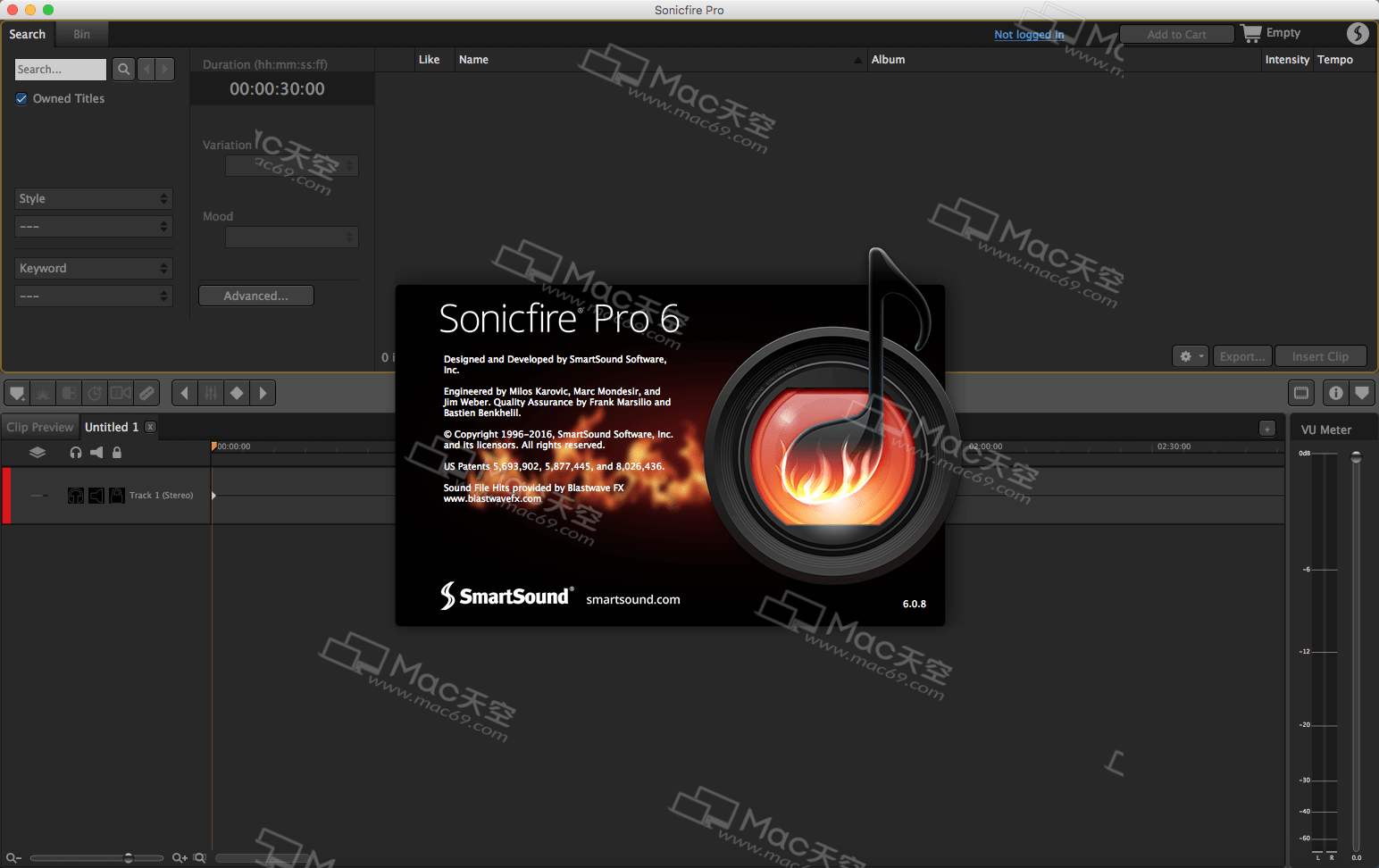Viewport: 1379px width, 868px height.
Task: Open the Clip Preview tab
Action: (x=40, y=427)
